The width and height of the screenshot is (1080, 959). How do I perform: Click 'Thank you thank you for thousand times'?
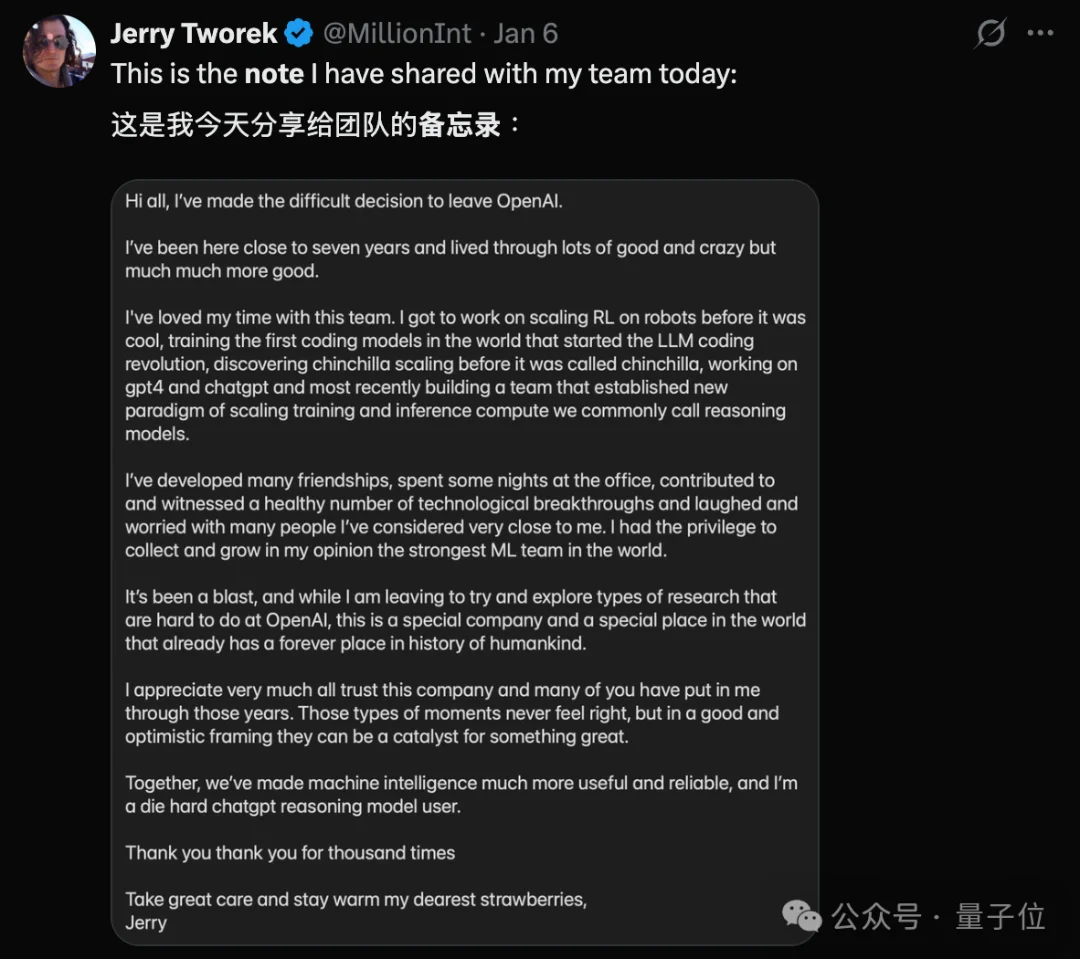[x=290, y=853]
